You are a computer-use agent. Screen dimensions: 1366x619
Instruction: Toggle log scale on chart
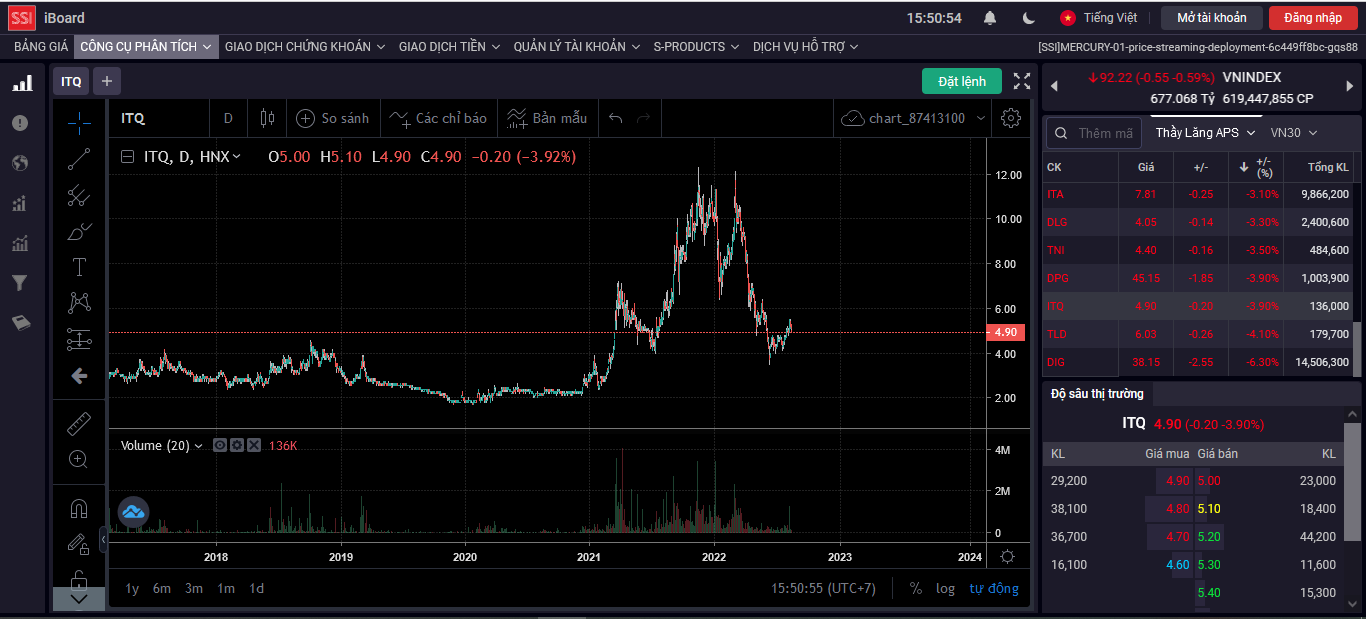[x=945, y=588]
